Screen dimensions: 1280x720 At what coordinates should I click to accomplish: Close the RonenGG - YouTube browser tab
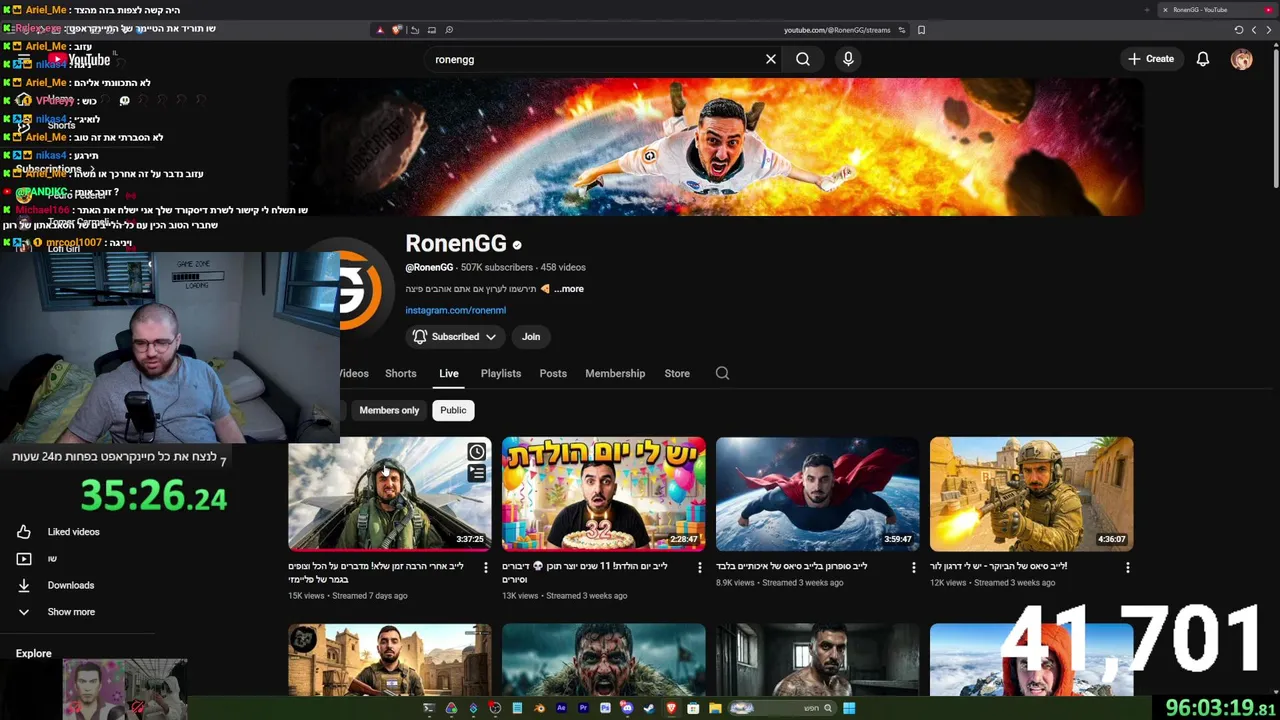coord(1165,10)
